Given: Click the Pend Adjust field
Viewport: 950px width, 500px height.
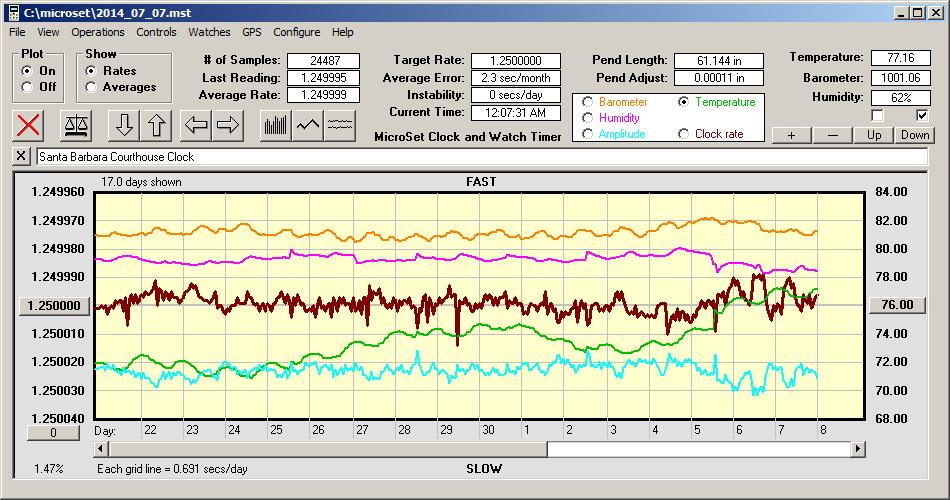Looking at the screenshot, I should click(719, 78).
